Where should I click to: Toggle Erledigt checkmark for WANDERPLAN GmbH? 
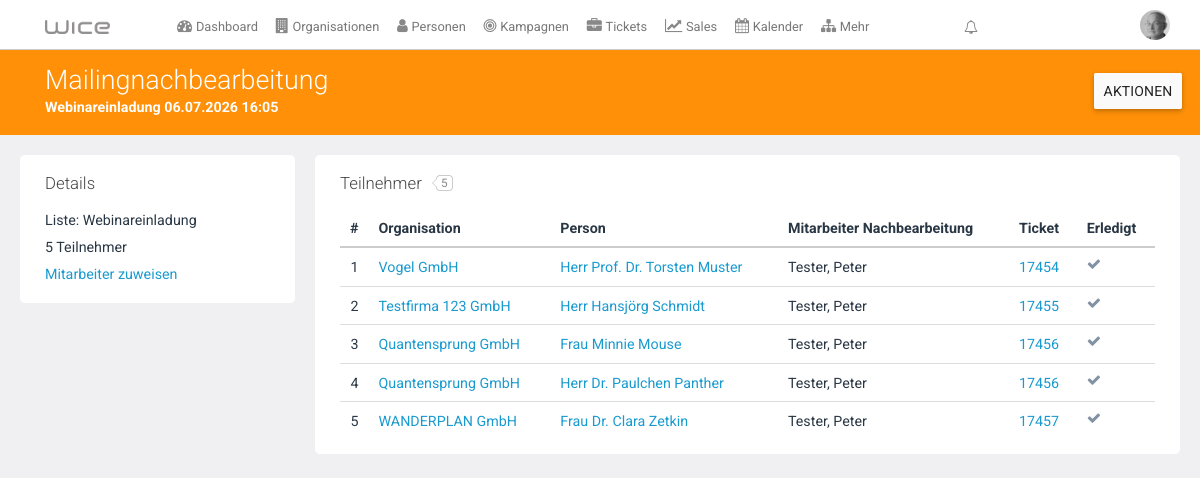click(1094, 419)
